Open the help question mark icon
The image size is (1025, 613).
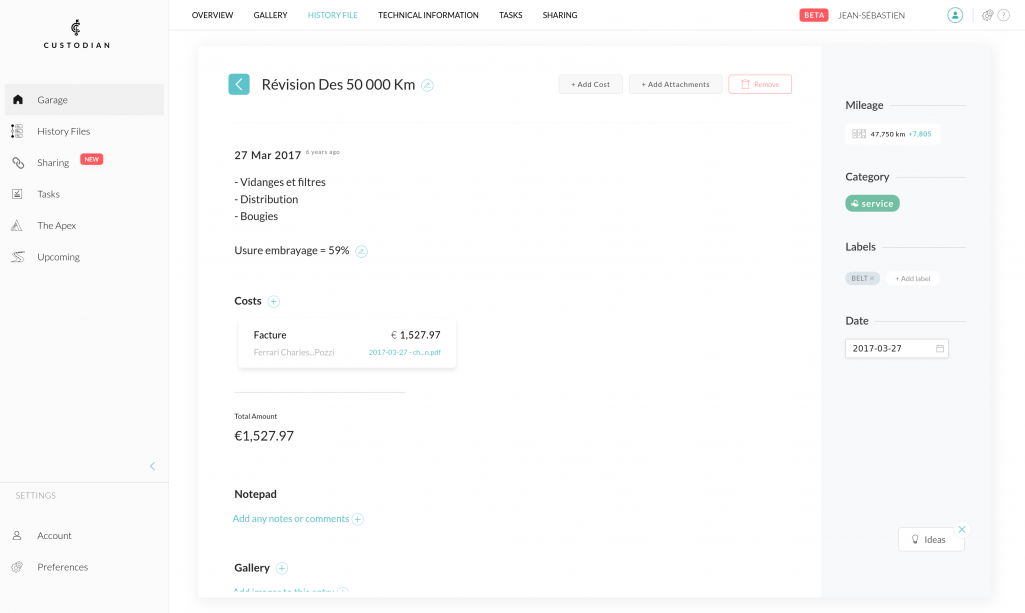point(1003,15)
